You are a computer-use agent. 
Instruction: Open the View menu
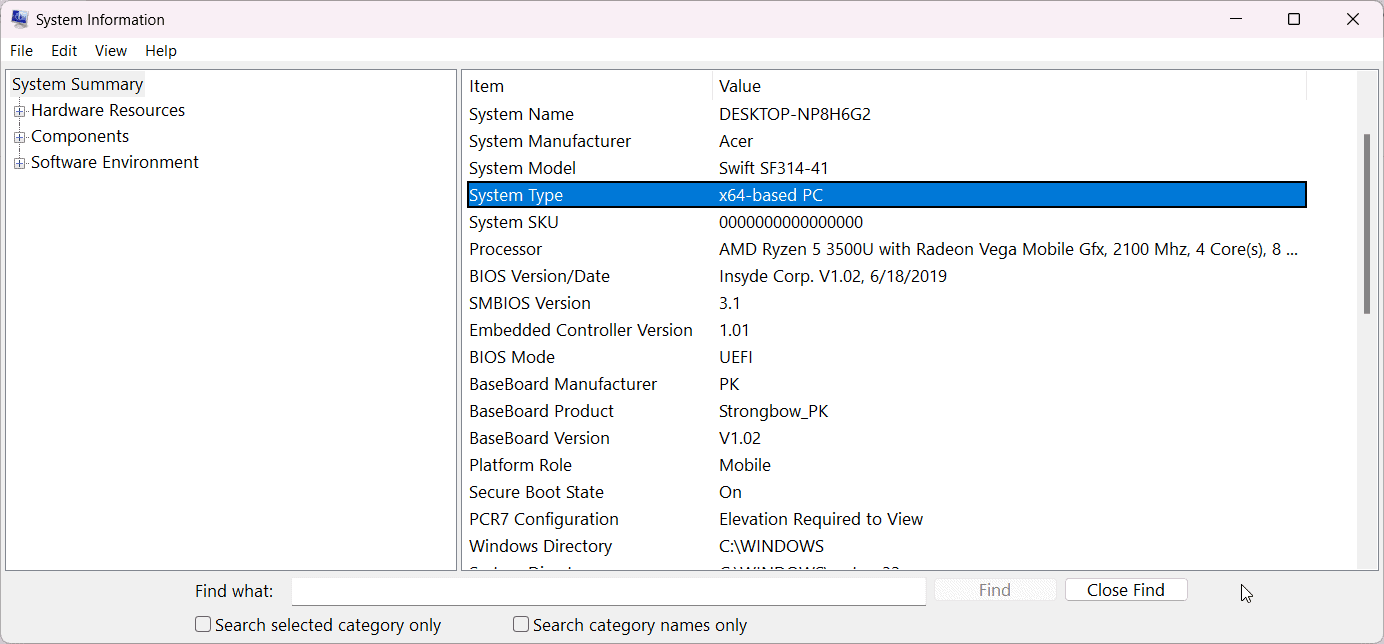111,51
